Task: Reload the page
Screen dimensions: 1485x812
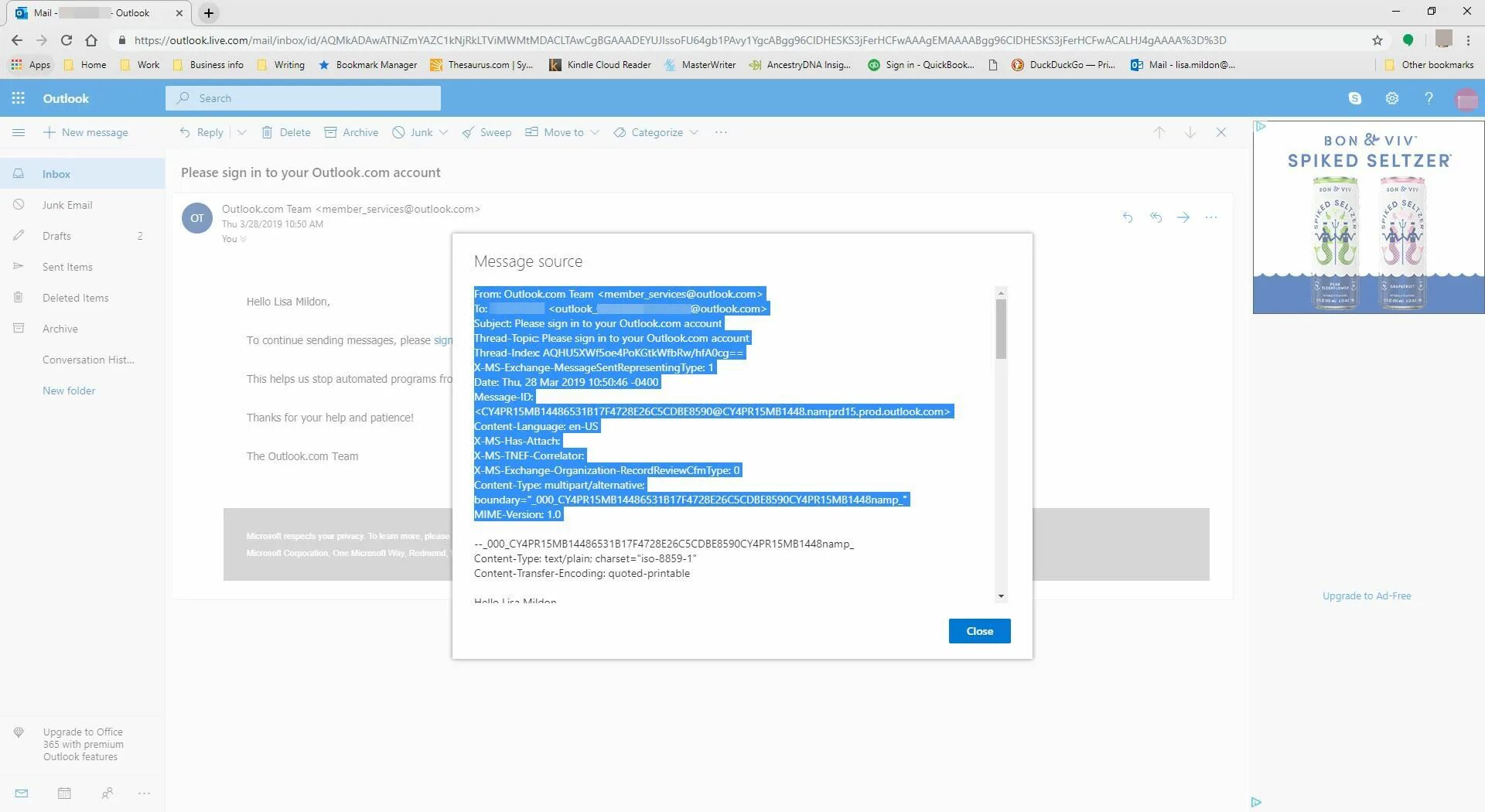Action: [67, 40]
